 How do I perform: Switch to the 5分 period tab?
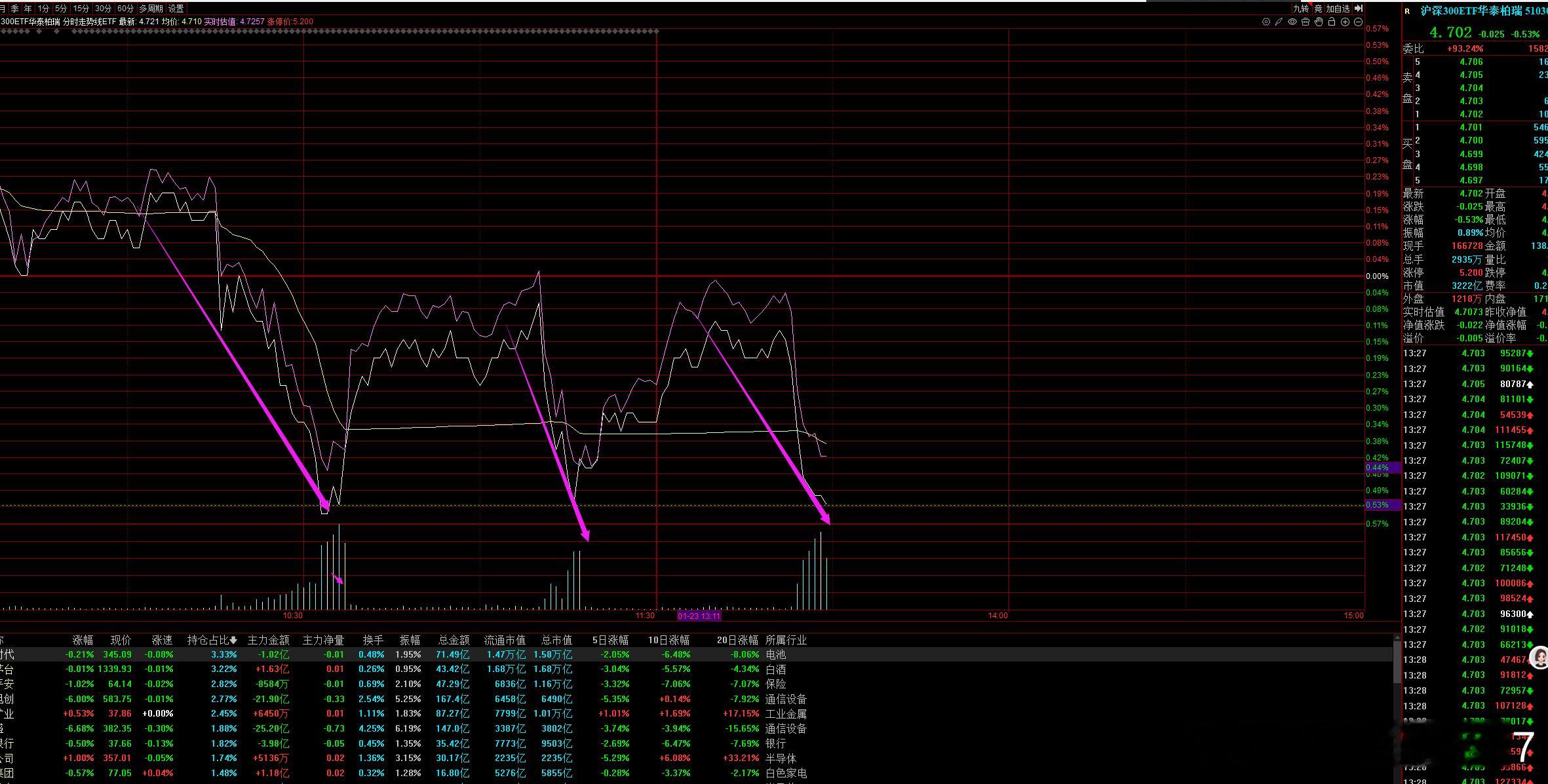(61, 9)
